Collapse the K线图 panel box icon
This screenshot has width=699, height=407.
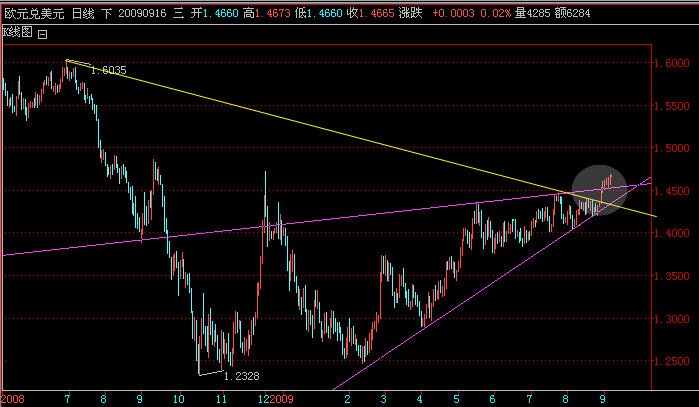pos(42,34)
